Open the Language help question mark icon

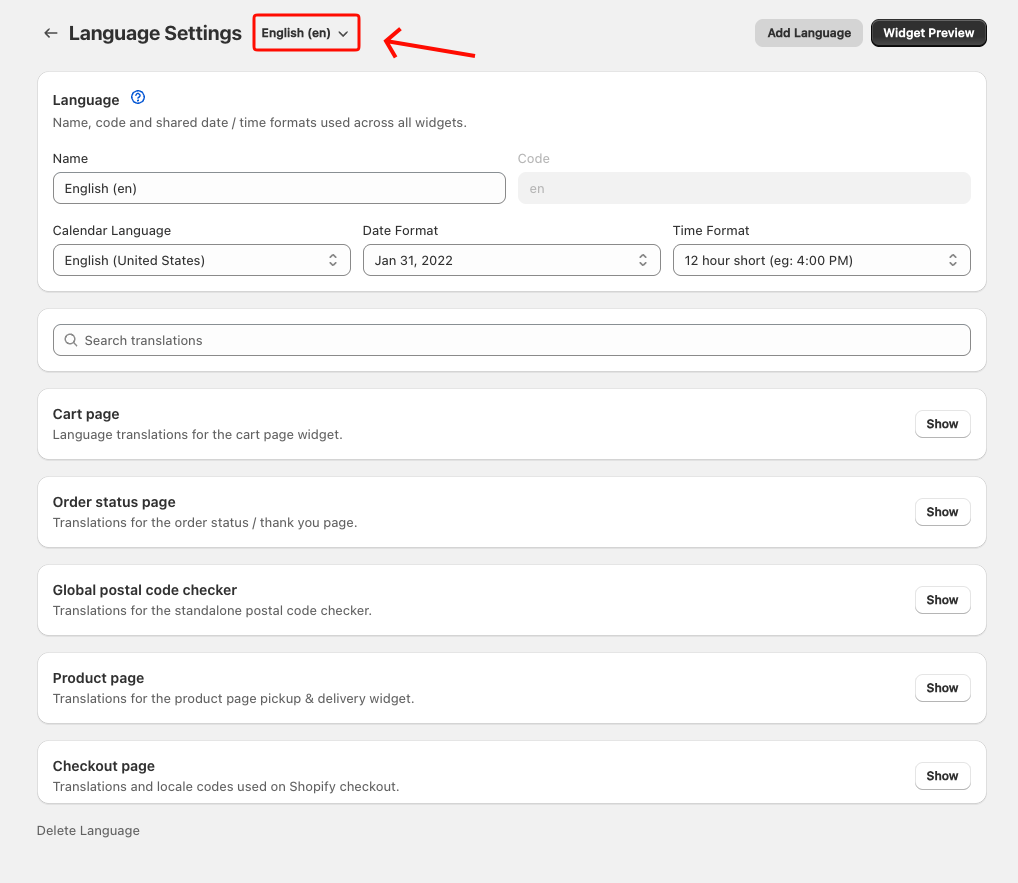[138, 97]
